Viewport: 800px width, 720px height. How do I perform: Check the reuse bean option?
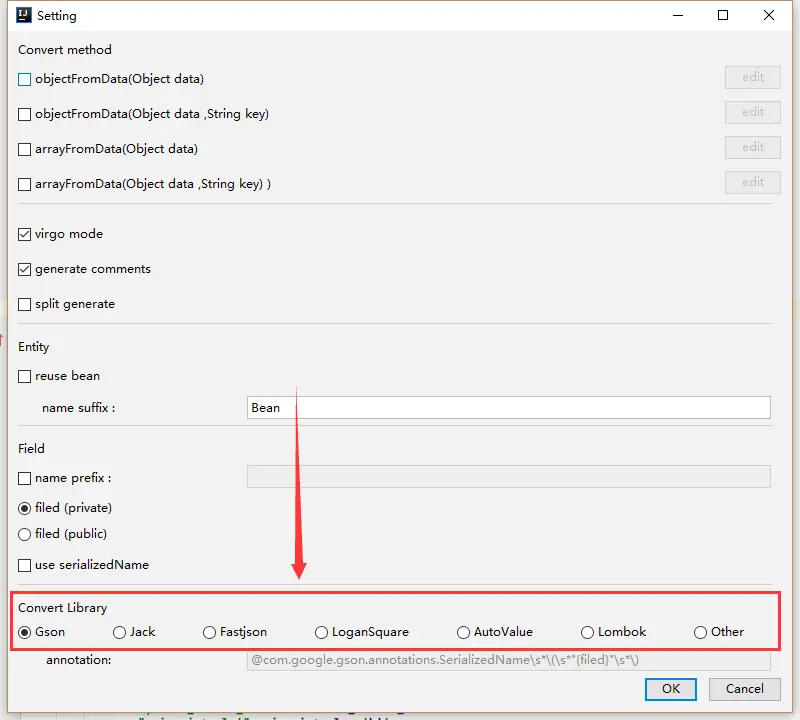[24, 377]
